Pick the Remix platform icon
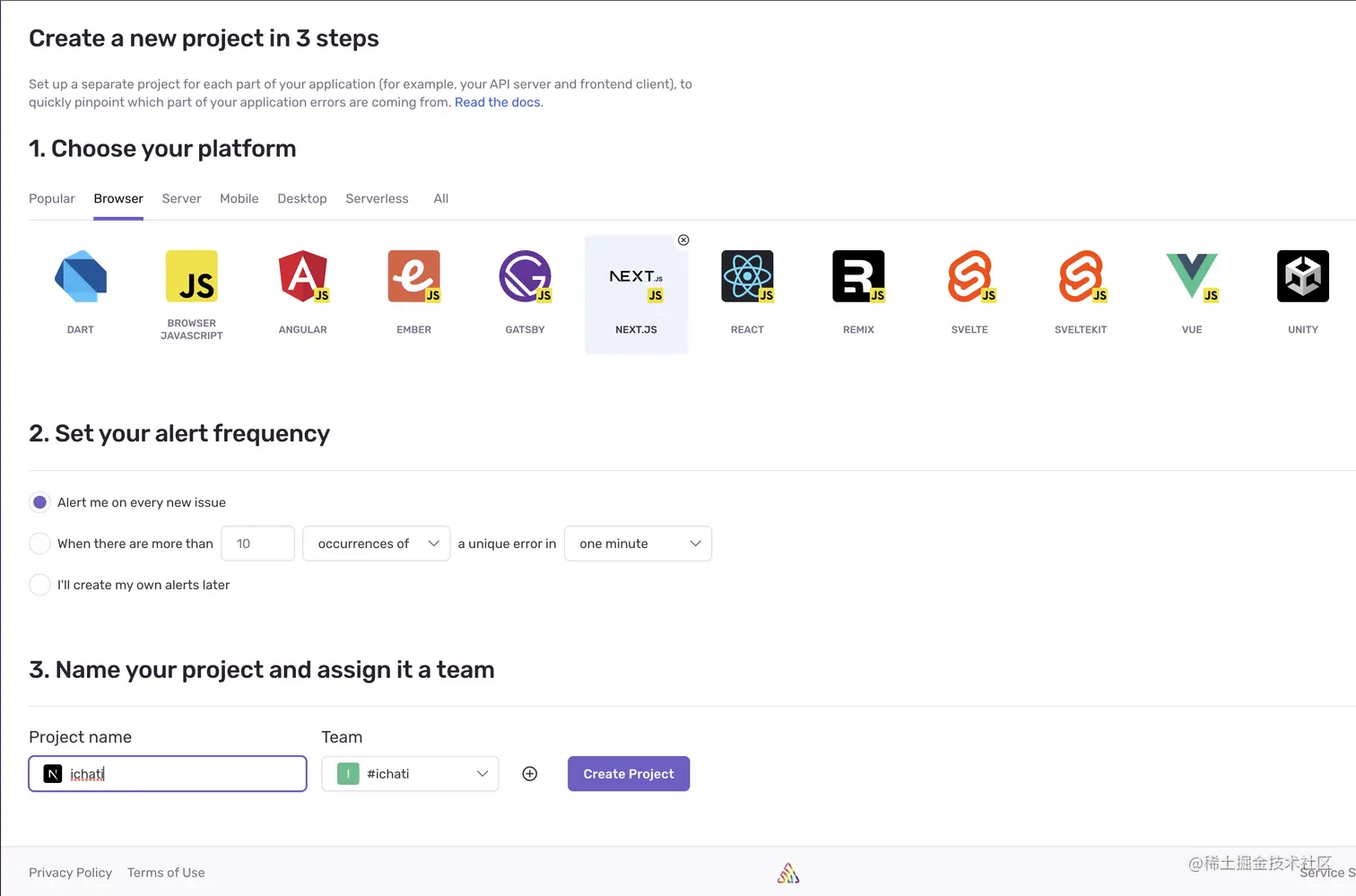 (858, 276)
